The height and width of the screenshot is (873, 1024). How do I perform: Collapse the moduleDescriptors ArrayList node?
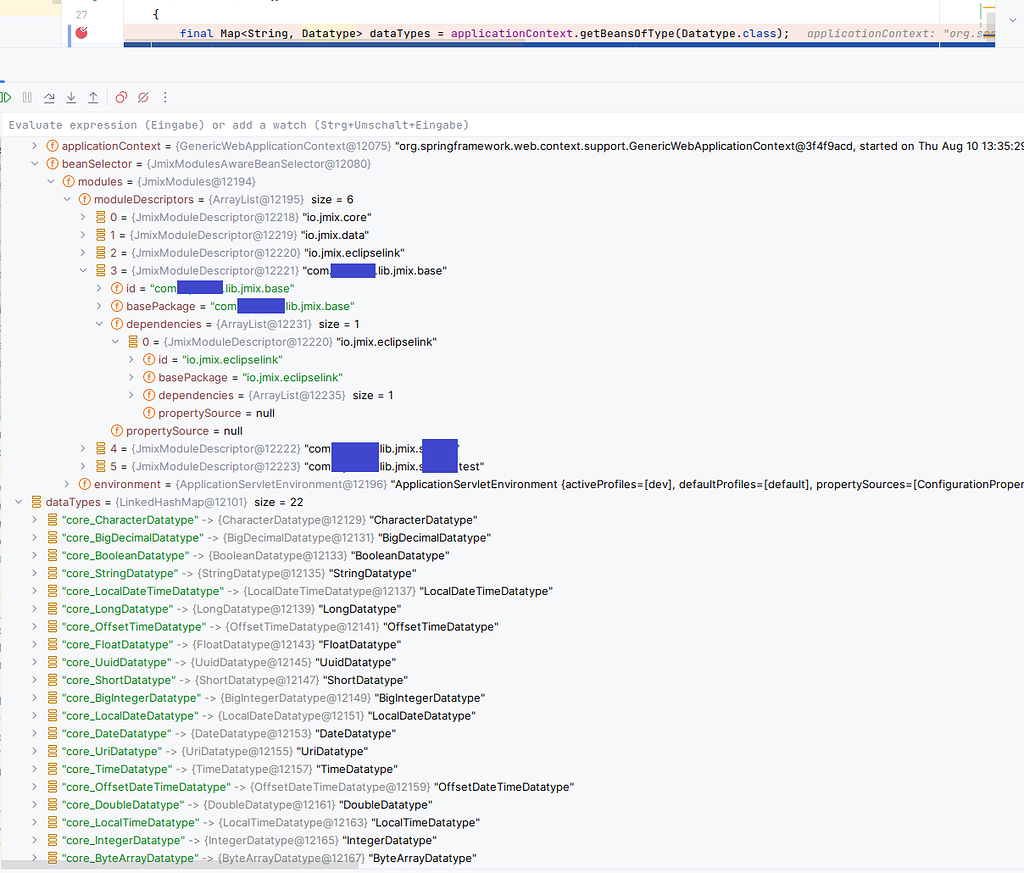[67, 199]
